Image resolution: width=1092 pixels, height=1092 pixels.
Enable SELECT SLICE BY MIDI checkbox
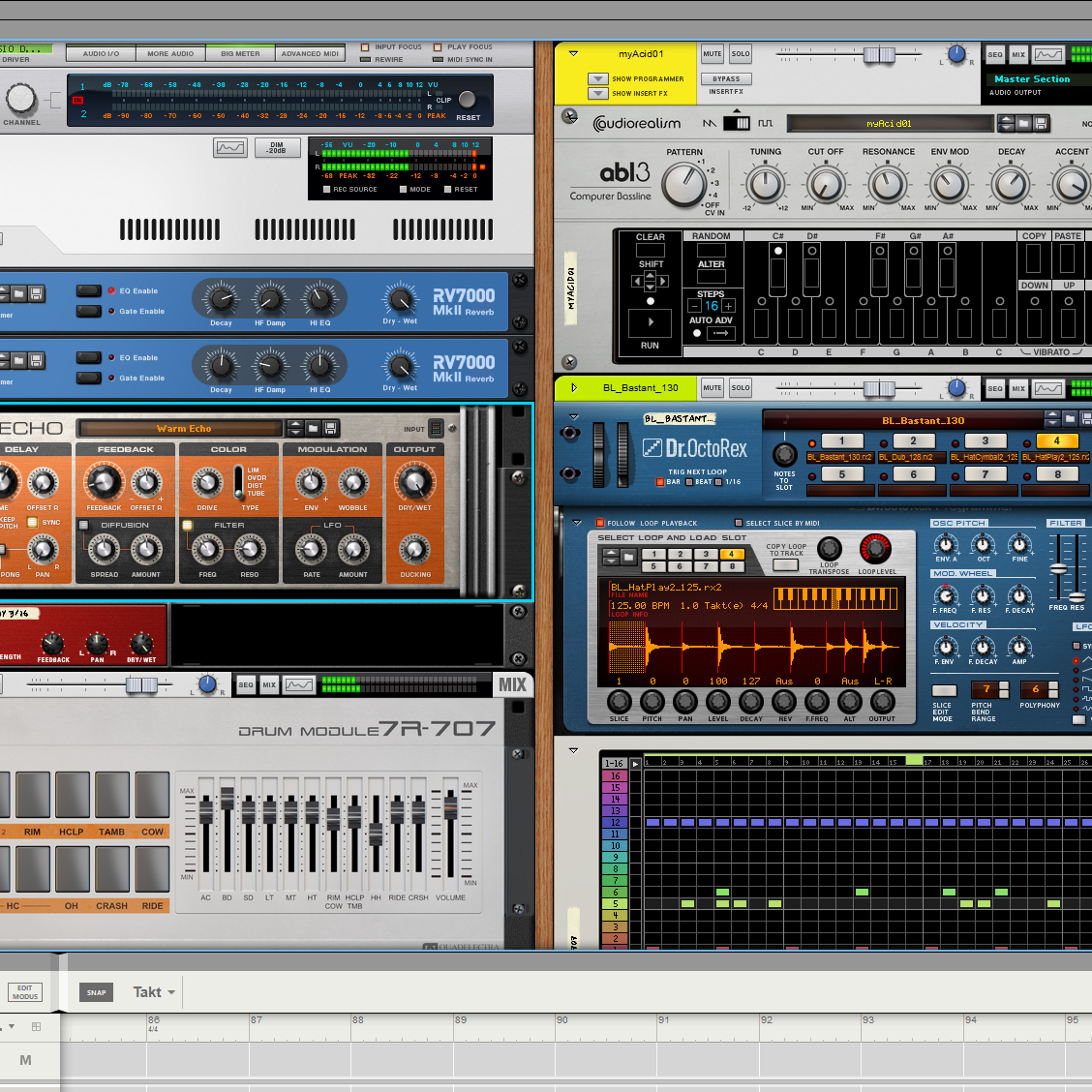738,523
